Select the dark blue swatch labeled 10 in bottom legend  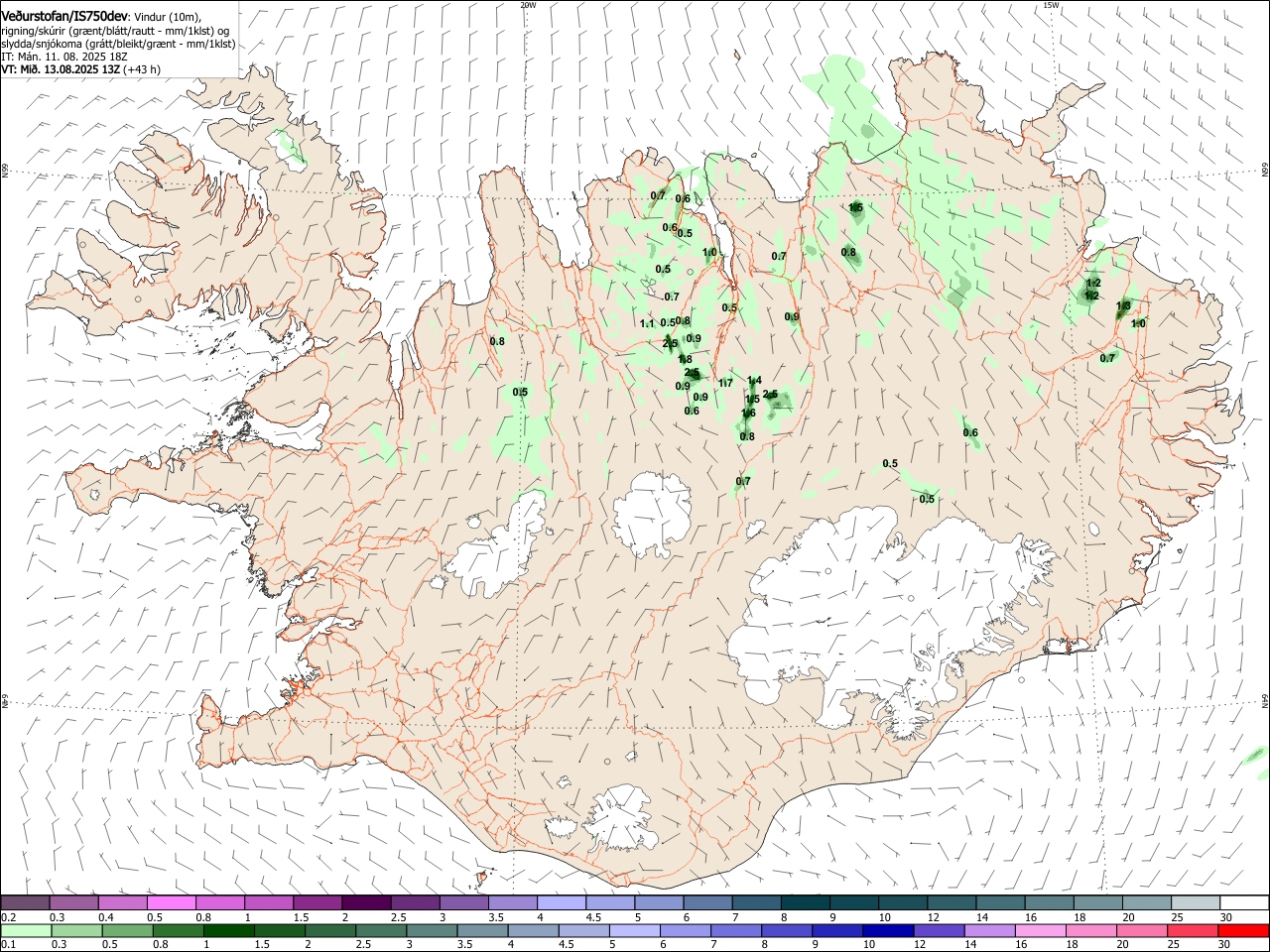pos(887,930)
